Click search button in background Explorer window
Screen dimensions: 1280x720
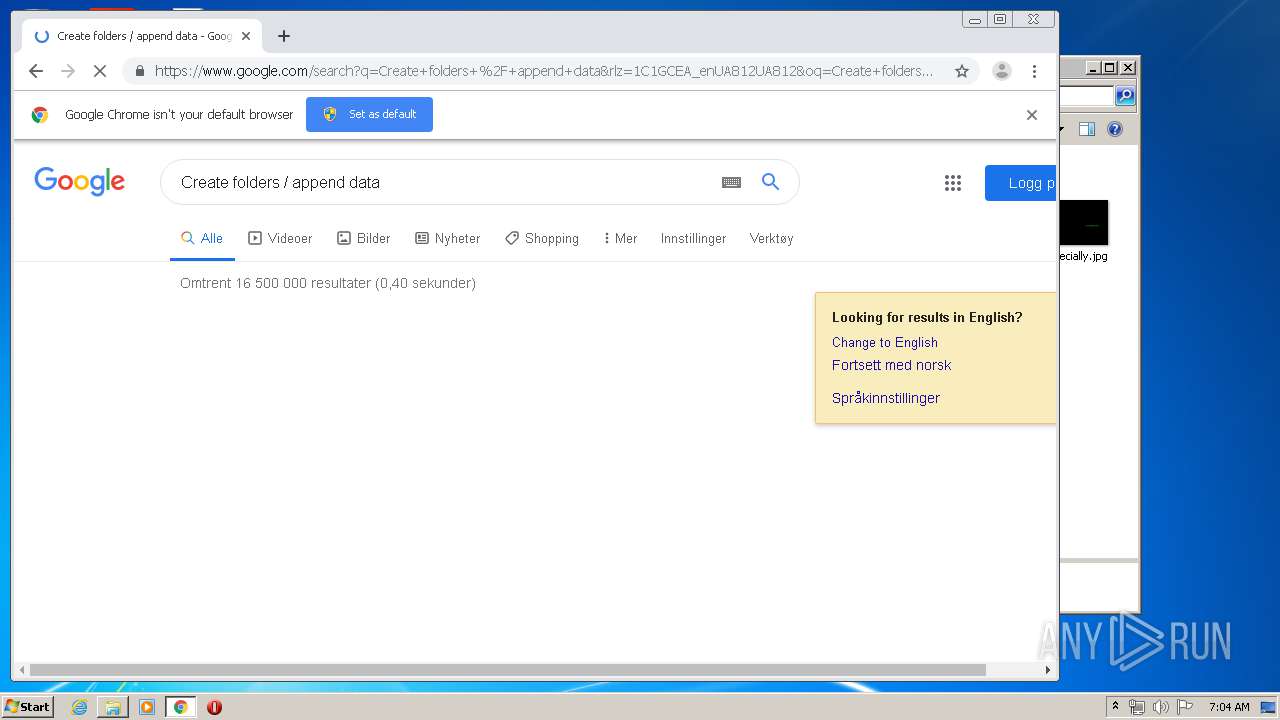pyautogui.click(x=1125, y=96)
